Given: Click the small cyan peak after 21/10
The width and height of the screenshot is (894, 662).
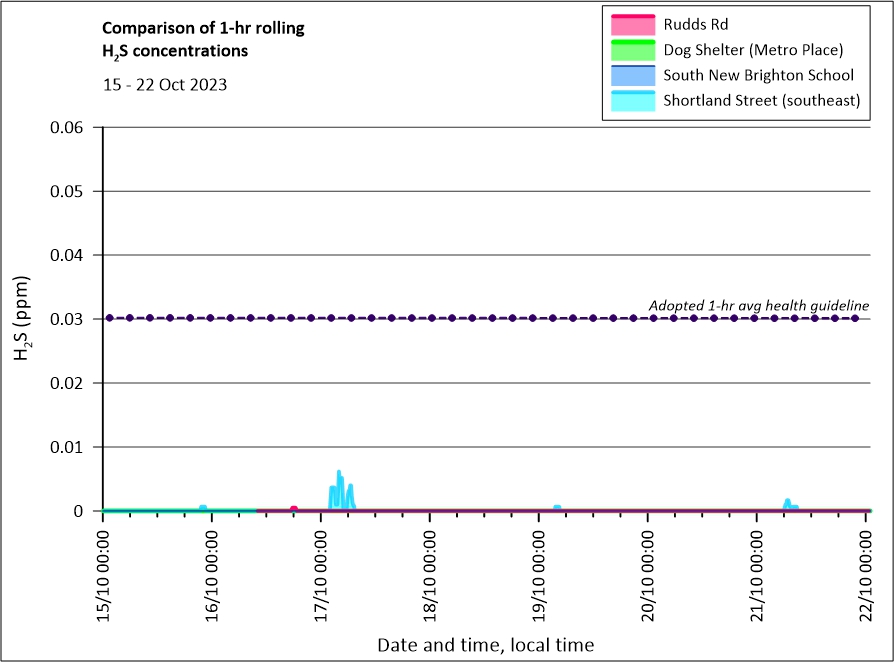Looking at the screenshot, I should click(787, 502).
